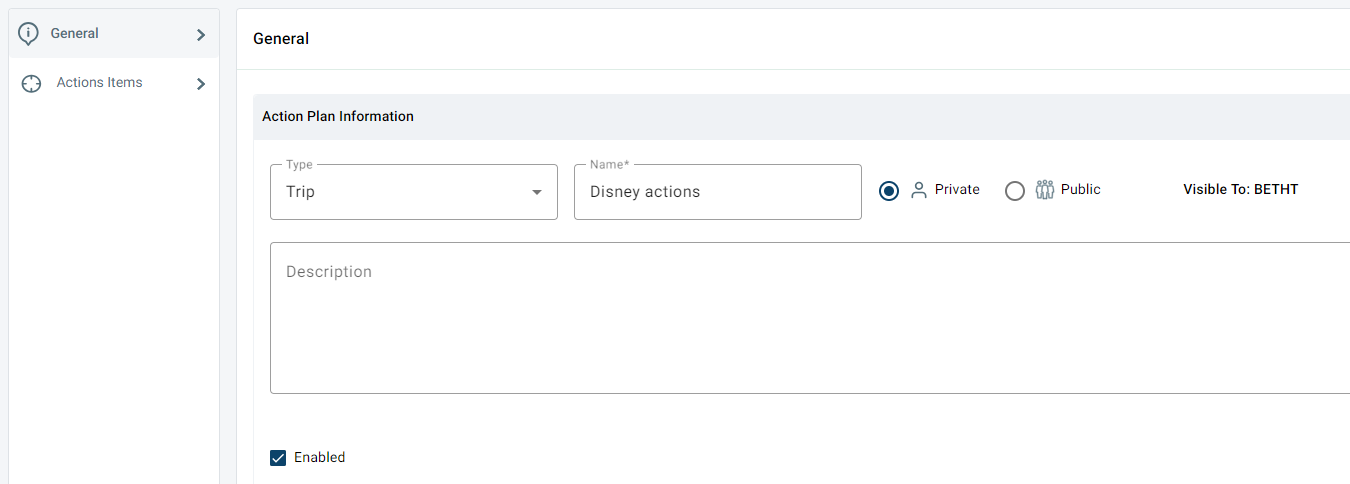Viewport: 1350px width, 484px height.
Task: Click the person icon beside Private
Action: coord(919,190)
